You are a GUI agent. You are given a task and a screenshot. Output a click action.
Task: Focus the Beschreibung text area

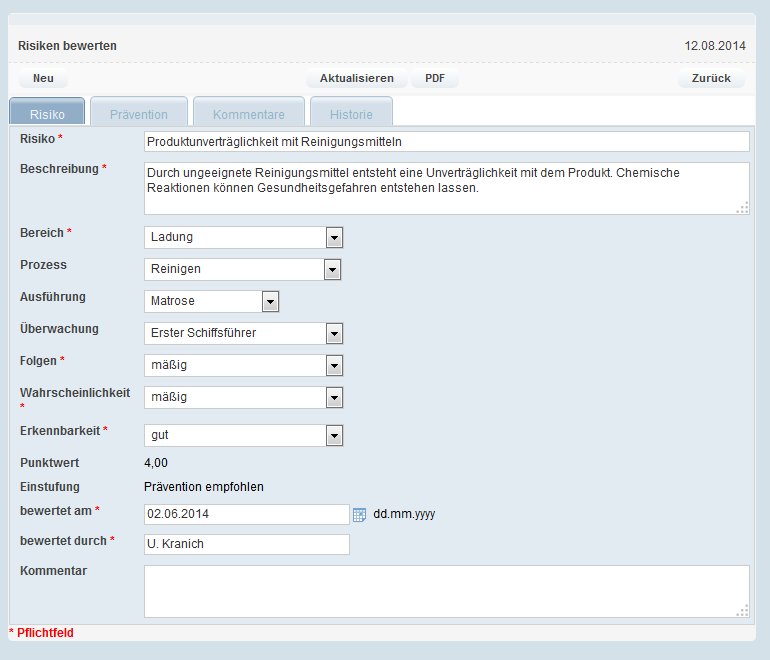pyautogui.click(x=446, y=188)
